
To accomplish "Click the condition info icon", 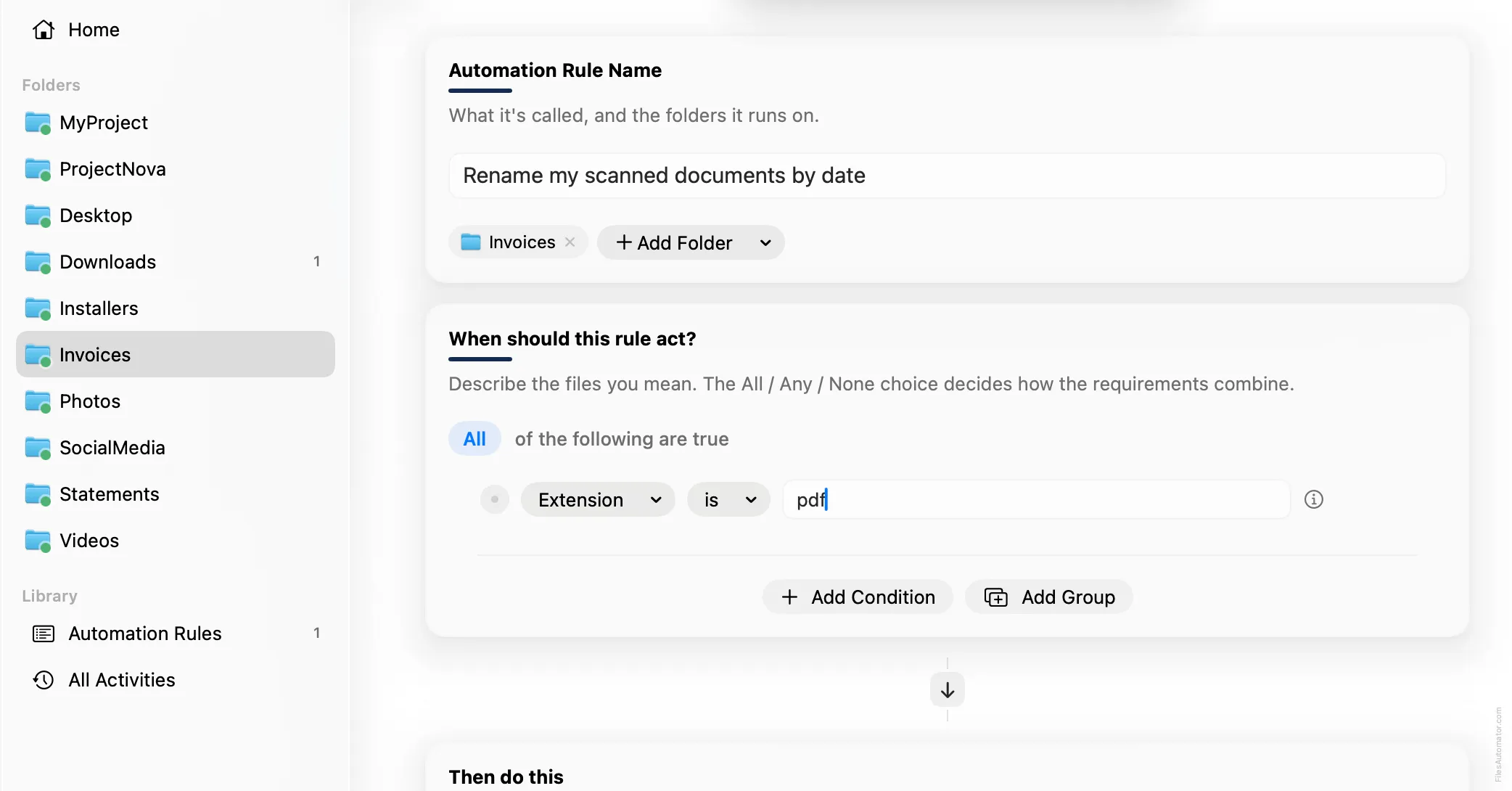I will [x=1314, y=499].
